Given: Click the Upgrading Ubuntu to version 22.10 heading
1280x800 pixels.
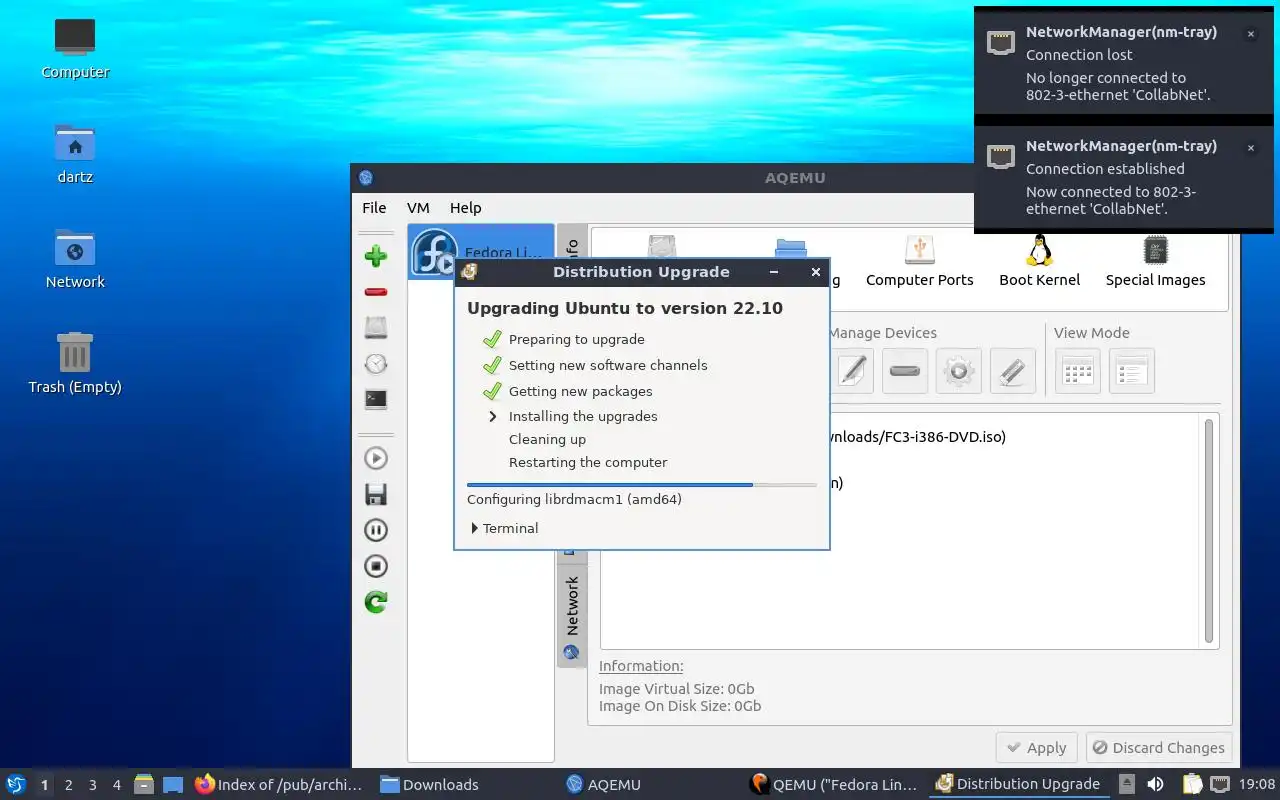Looking at the screenshot, I should click(625, 308).
